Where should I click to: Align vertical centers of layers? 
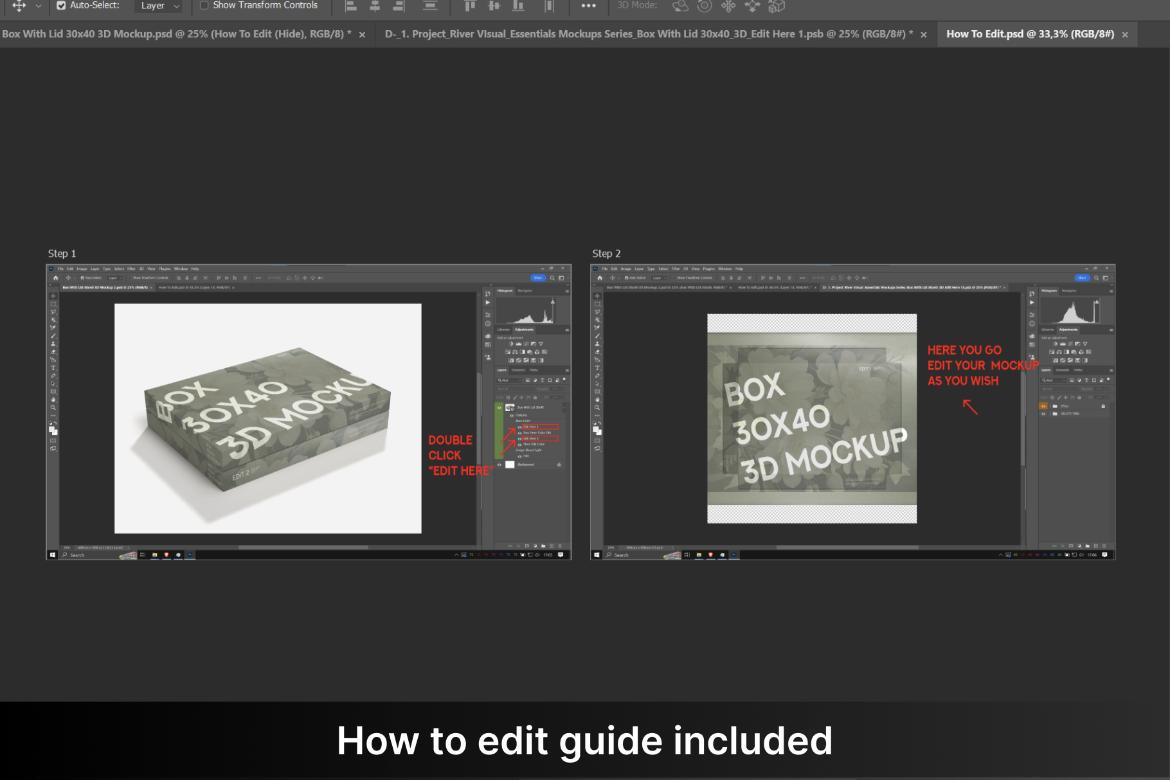493,6
